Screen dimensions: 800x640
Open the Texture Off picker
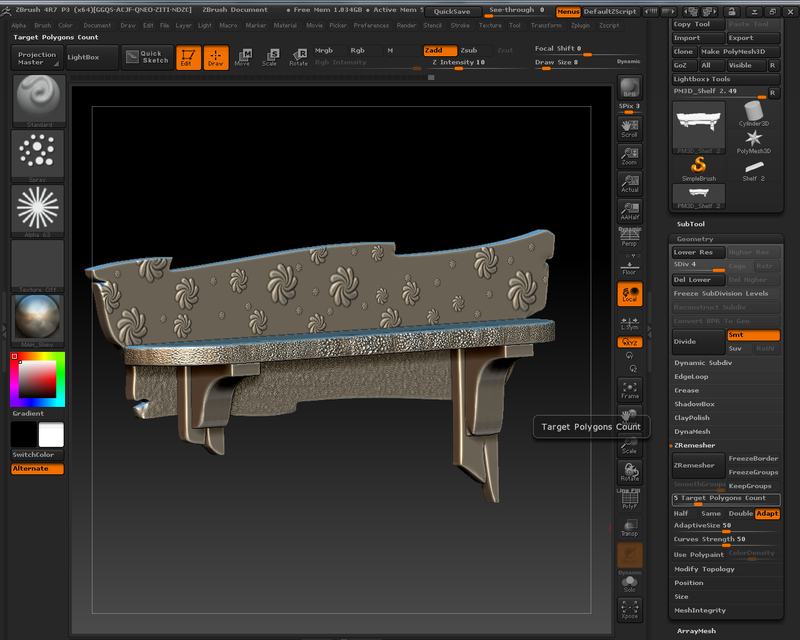[38, 265]
